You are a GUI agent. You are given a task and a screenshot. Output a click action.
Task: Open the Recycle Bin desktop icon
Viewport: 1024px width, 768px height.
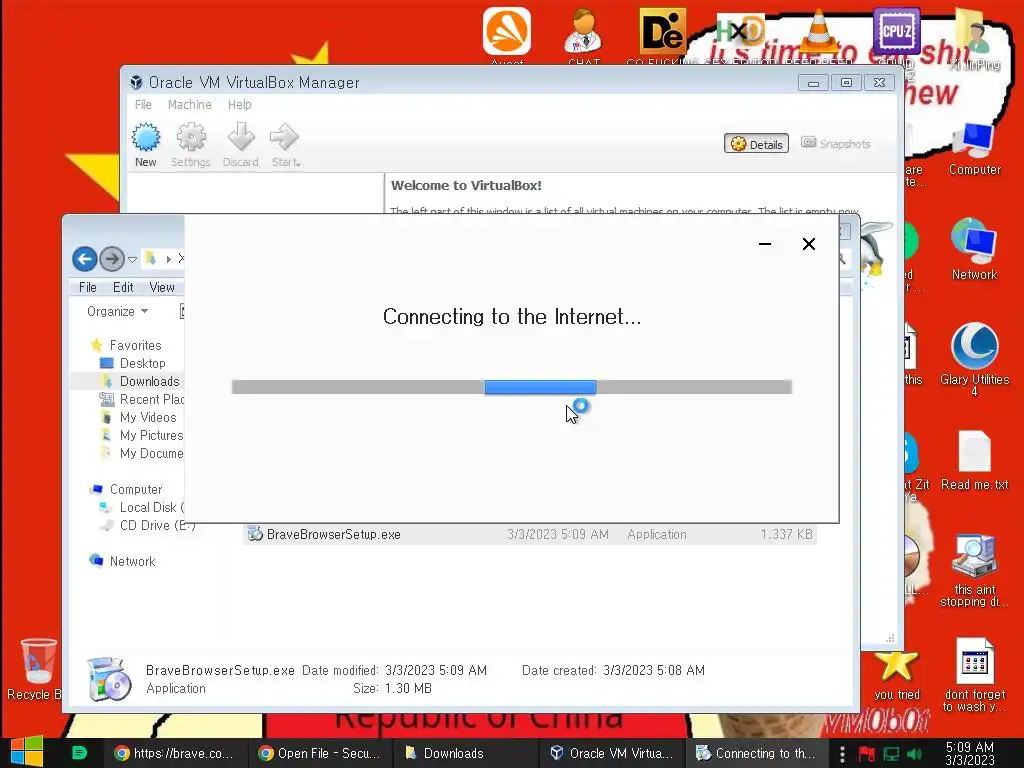35,669
